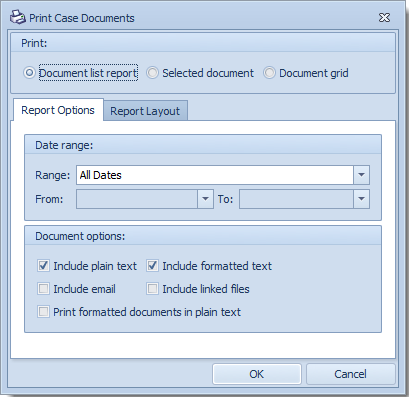Tick Print formatted documents in plain text
409x397 pixels.
43,312
